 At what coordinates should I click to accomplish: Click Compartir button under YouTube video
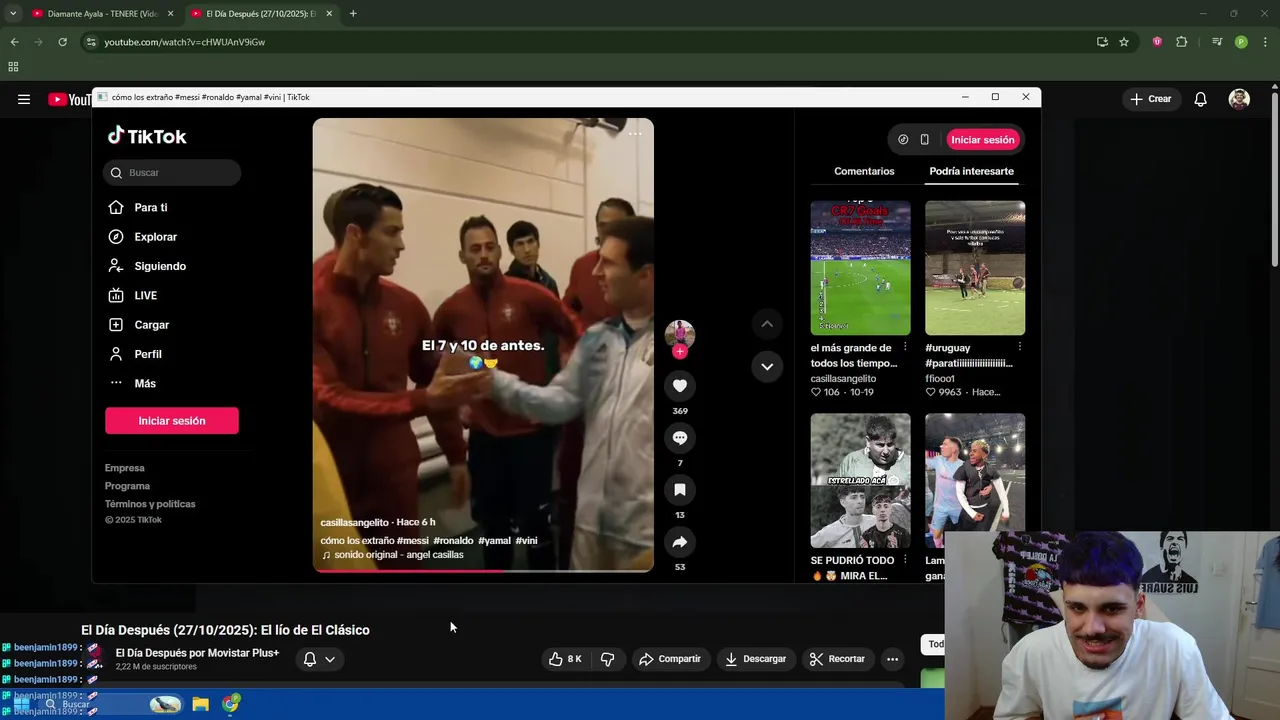tap(670, 659)
